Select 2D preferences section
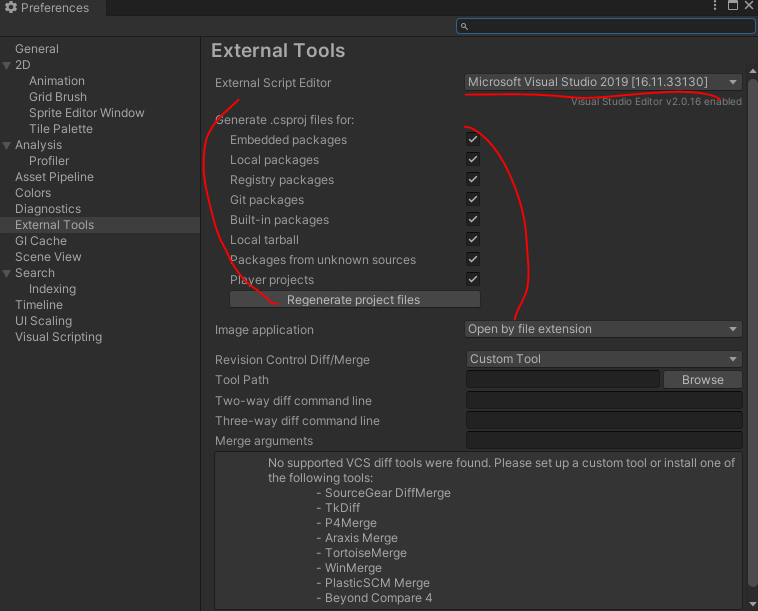Viewport: 758px width, 611px height. [23, 65]
